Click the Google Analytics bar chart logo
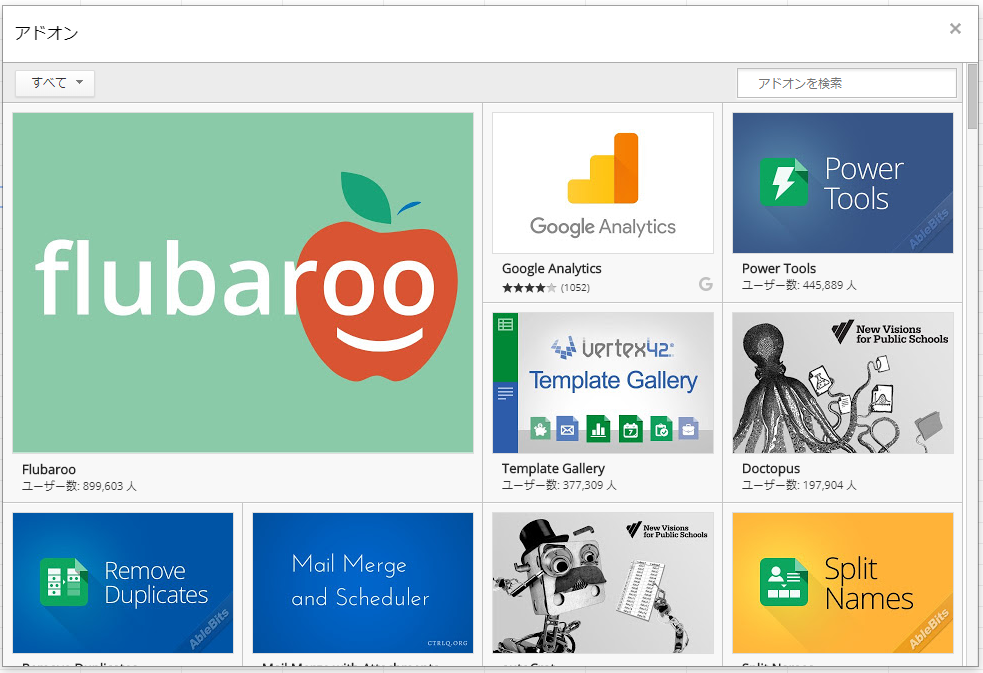Screen dimensions: 983x673 coord(602,168)
